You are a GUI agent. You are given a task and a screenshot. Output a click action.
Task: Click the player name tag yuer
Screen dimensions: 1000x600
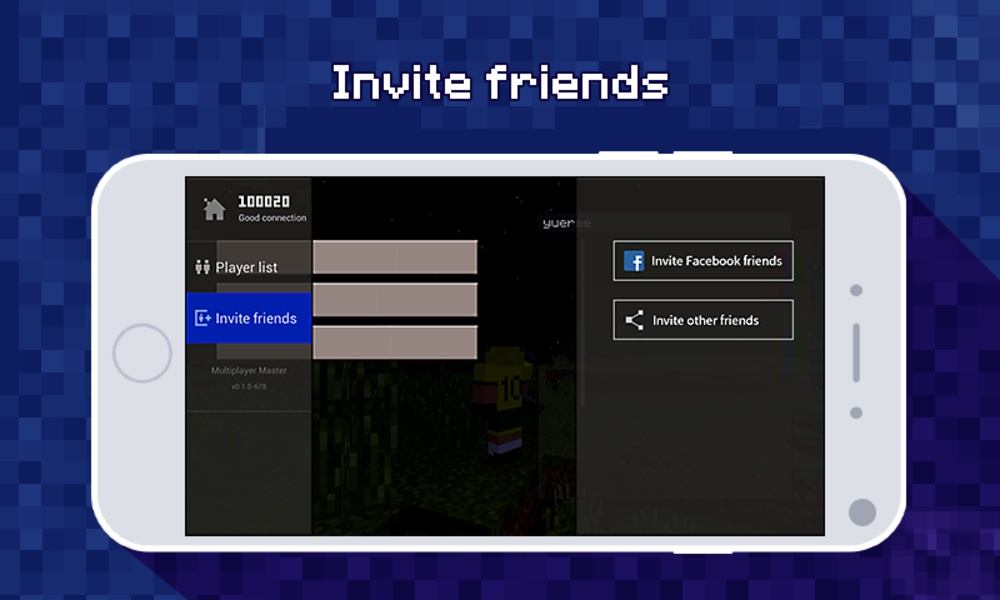pyautogui.click(x=566, y=223)
